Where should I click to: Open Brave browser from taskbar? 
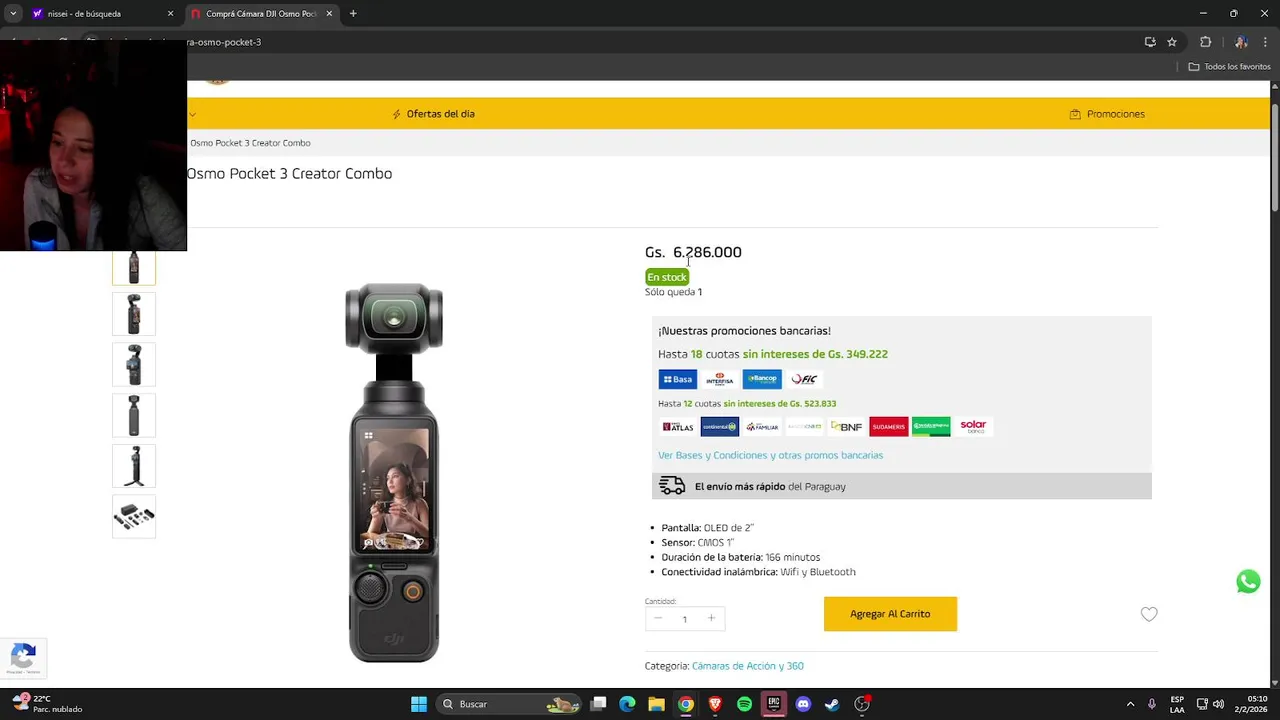click(x=715, y=704)
